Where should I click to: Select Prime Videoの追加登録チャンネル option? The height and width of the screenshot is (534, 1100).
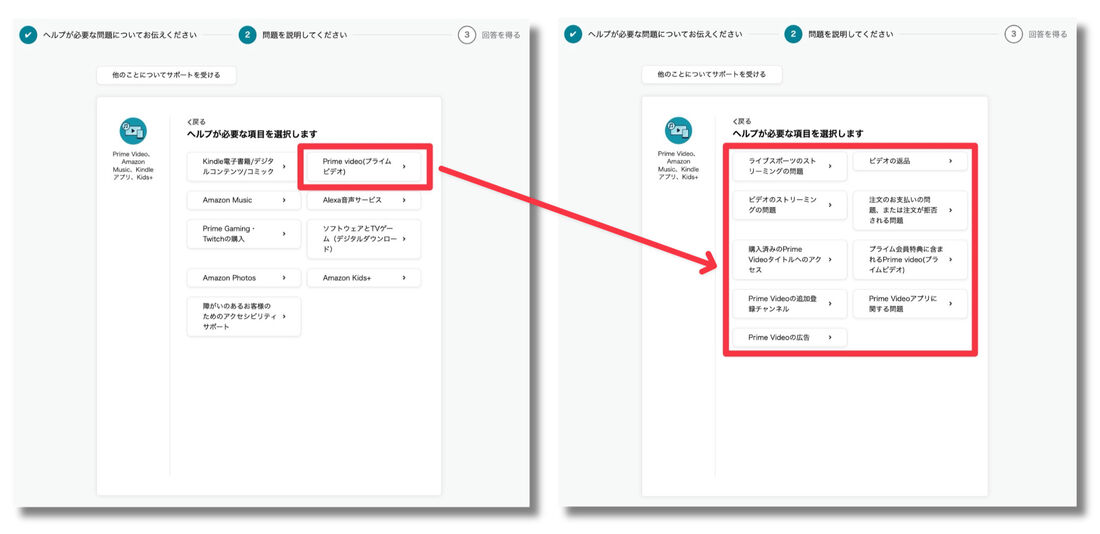coord(790,304)
